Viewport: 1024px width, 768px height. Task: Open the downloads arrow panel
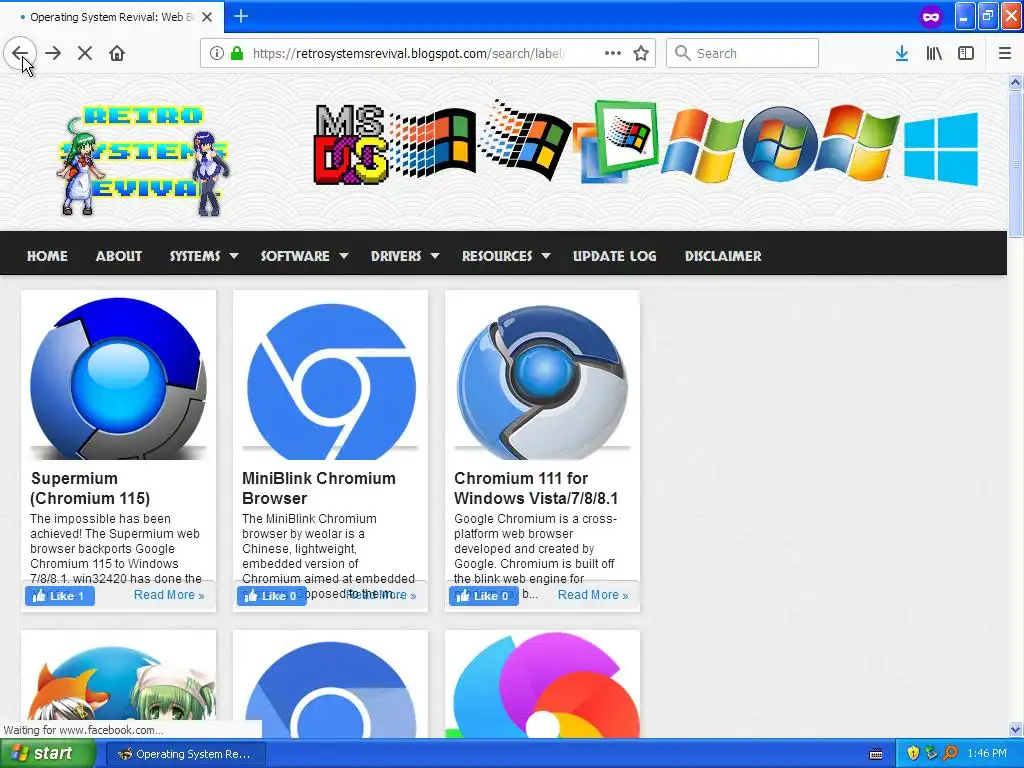tap(902, 53)
